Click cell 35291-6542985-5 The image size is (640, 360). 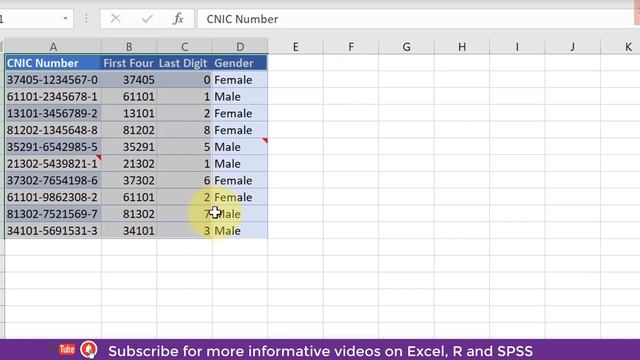click(x=53, y=147)
